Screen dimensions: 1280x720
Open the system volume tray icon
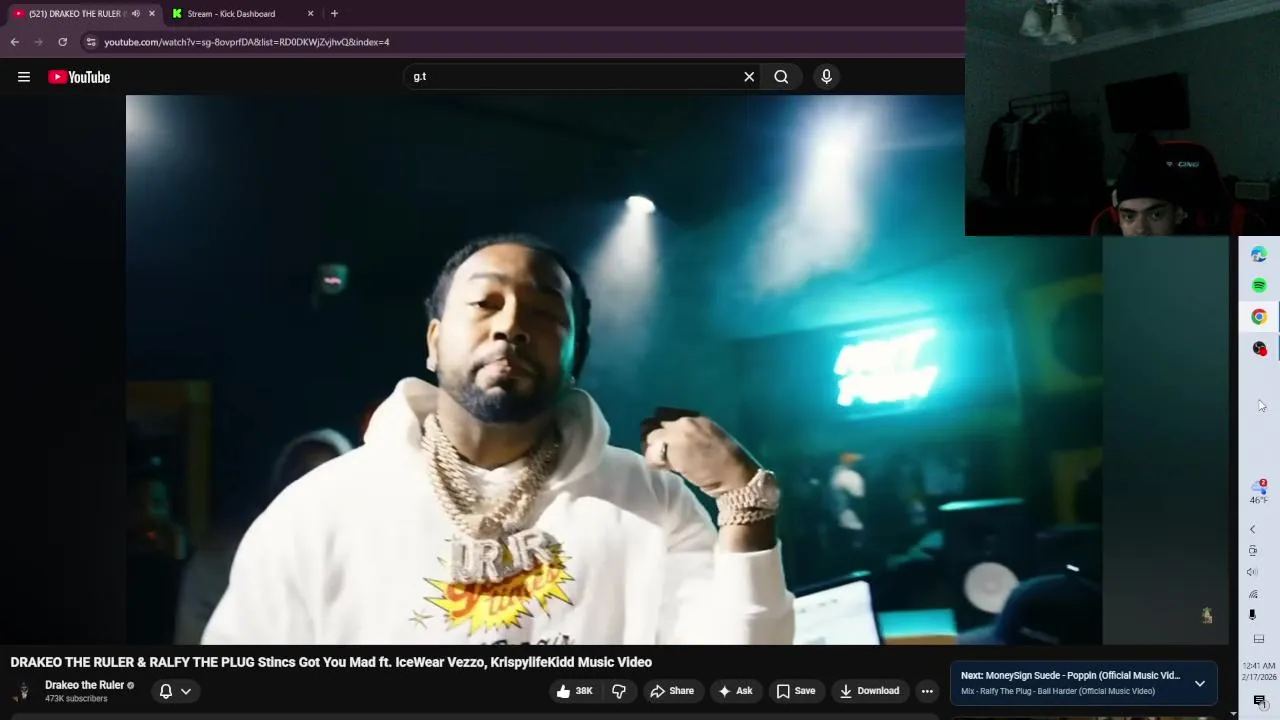click(x=1252, y=572)
